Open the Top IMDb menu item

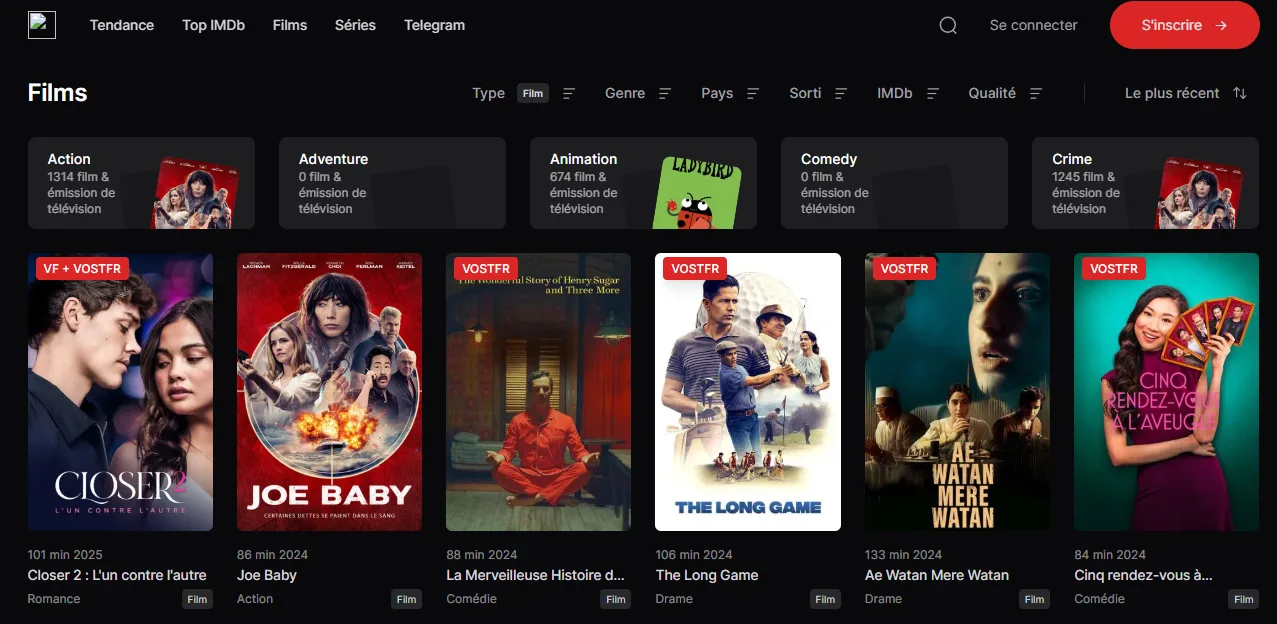pos(213,25)
